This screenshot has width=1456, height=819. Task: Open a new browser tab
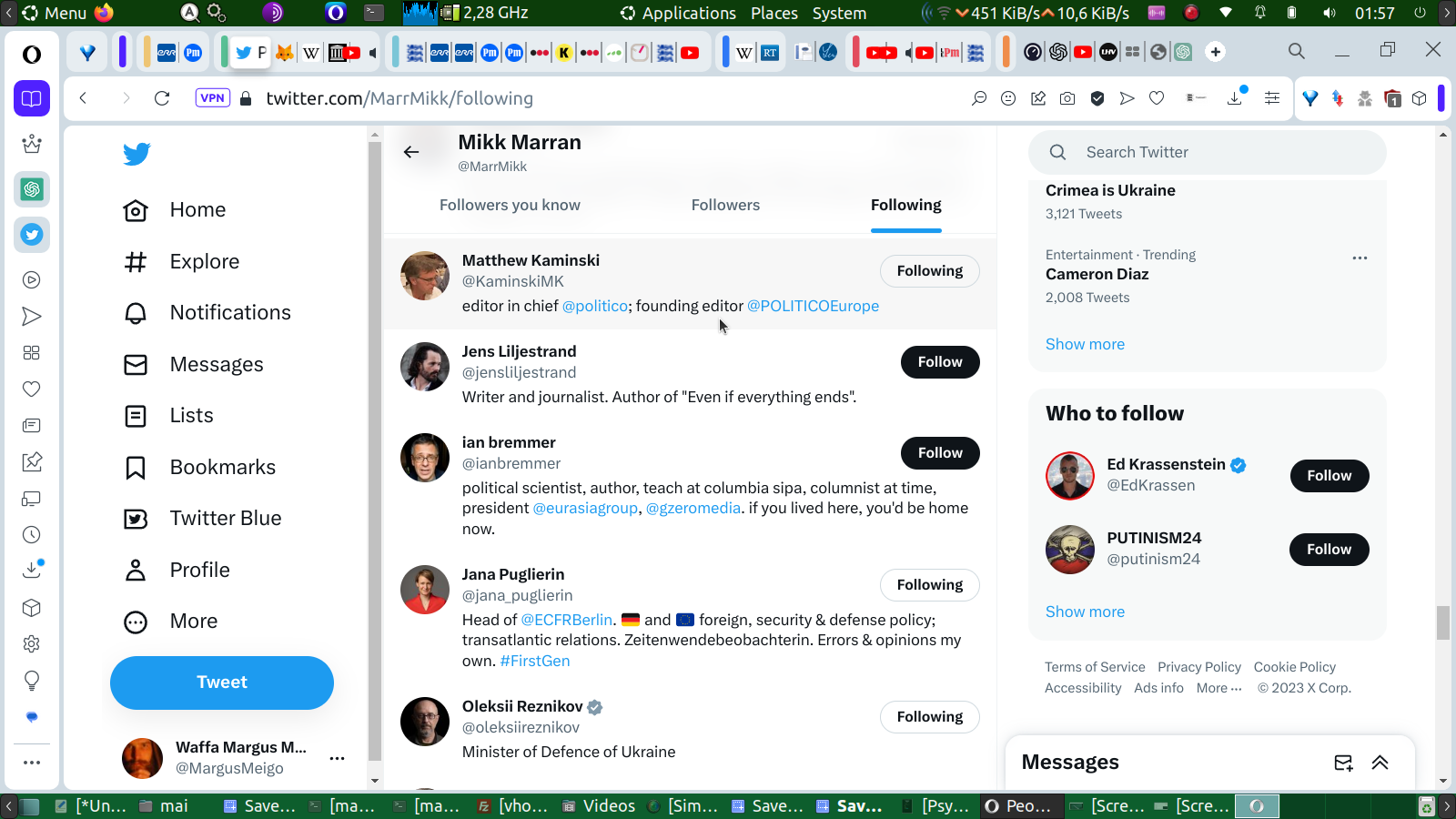(x=1216, y=52)
